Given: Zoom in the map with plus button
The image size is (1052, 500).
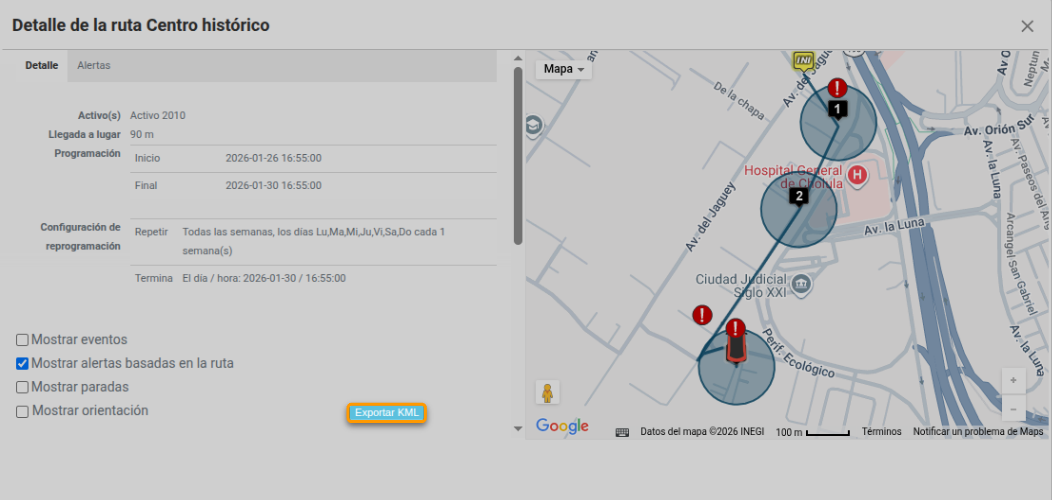Looking at the screenshot, I should [1013, 381].
